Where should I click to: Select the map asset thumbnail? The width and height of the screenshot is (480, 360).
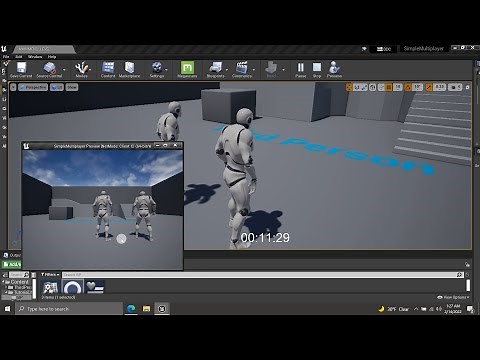coord(51,287)
